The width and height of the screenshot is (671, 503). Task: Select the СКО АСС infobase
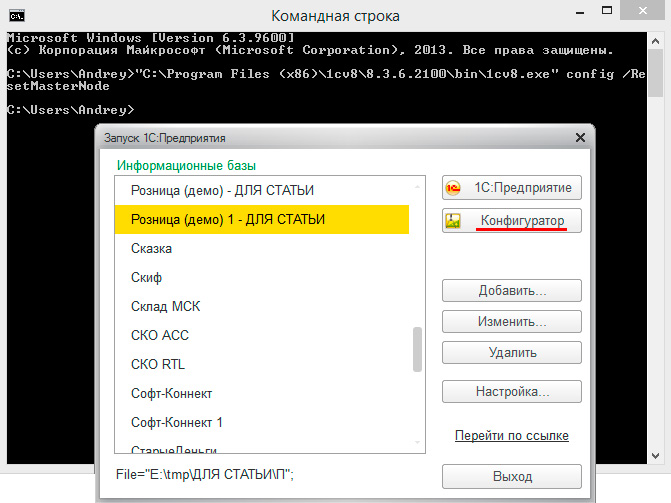tap(262, 335)
